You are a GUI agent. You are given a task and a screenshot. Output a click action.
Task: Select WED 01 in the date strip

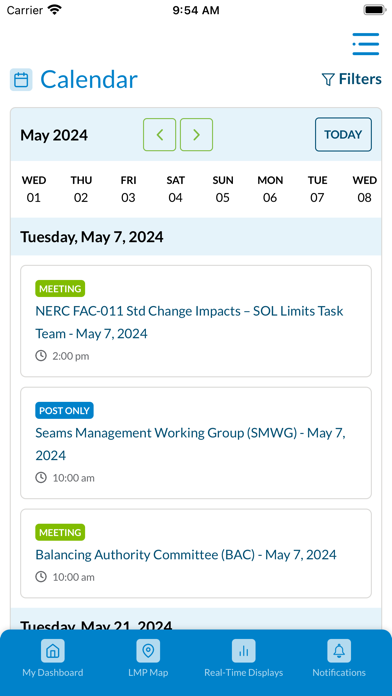coord(34,189)
